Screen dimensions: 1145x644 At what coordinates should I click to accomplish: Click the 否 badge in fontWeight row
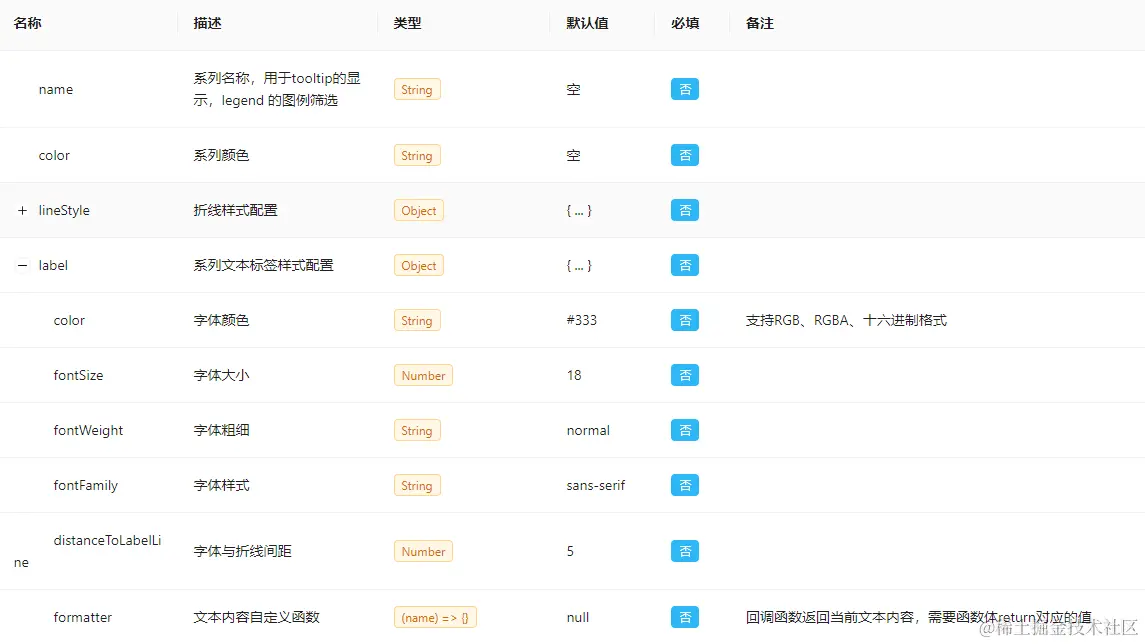[x=685, y=430]
